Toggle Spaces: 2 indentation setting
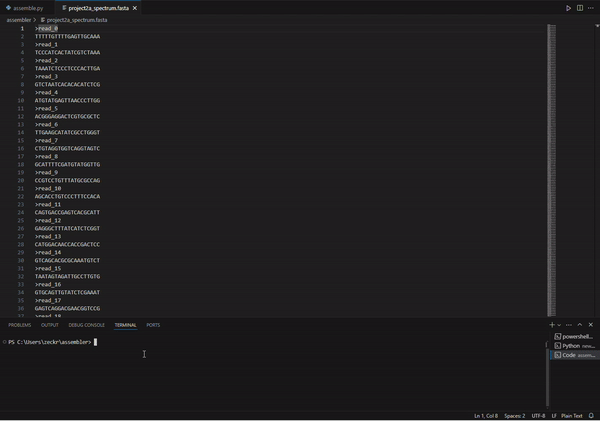600x421 pixels. [x=514, y=415]
